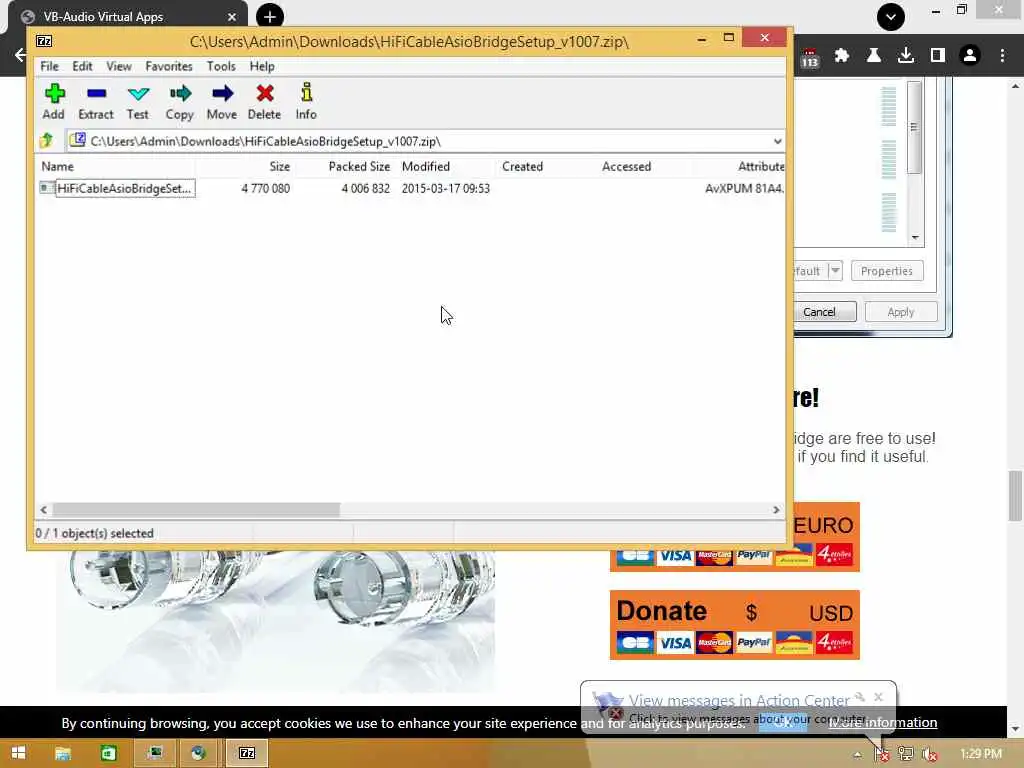Click the Cancel button in background dialog
This screenshot has height=768, width=1024.
point(824,312)
